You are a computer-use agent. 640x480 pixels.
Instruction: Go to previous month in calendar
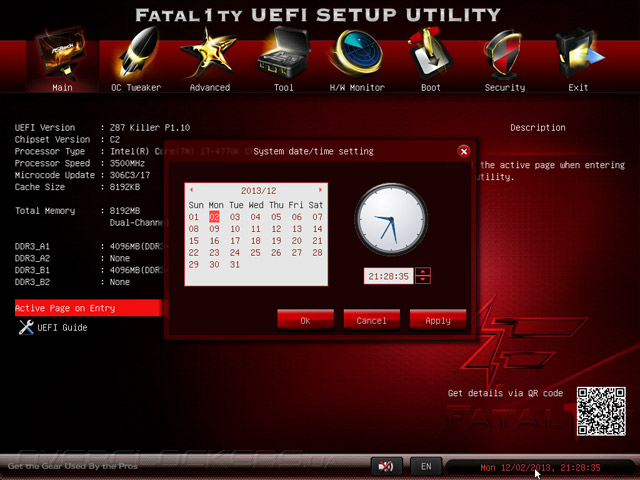pyautogui.click(x=191, y=190)
